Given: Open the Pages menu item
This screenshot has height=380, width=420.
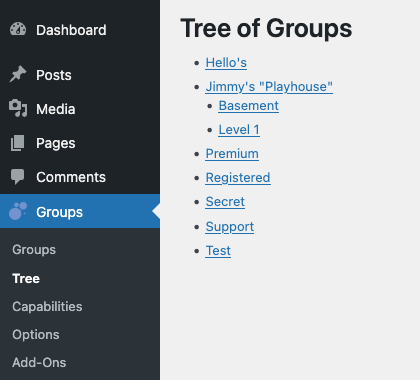Looking at the screenshot, I should click(x=80, y=143).
